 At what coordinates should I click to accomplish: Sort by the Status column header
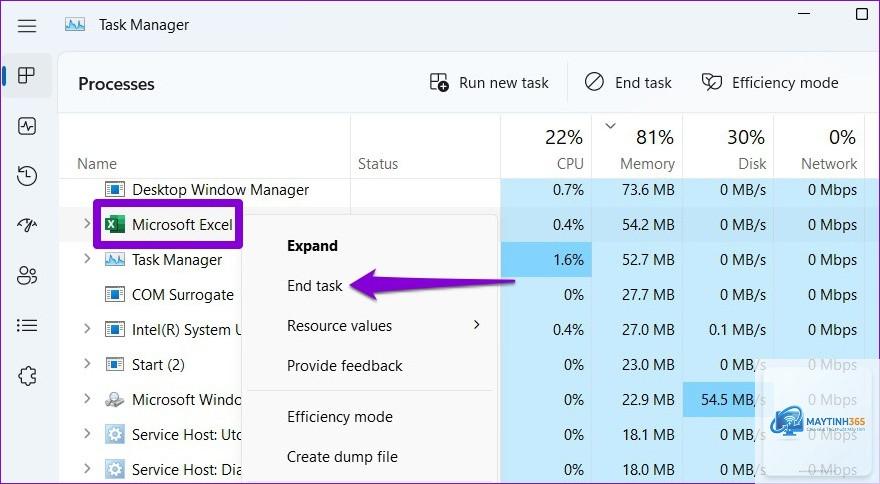pyautogui.click(x=378, y=163)
